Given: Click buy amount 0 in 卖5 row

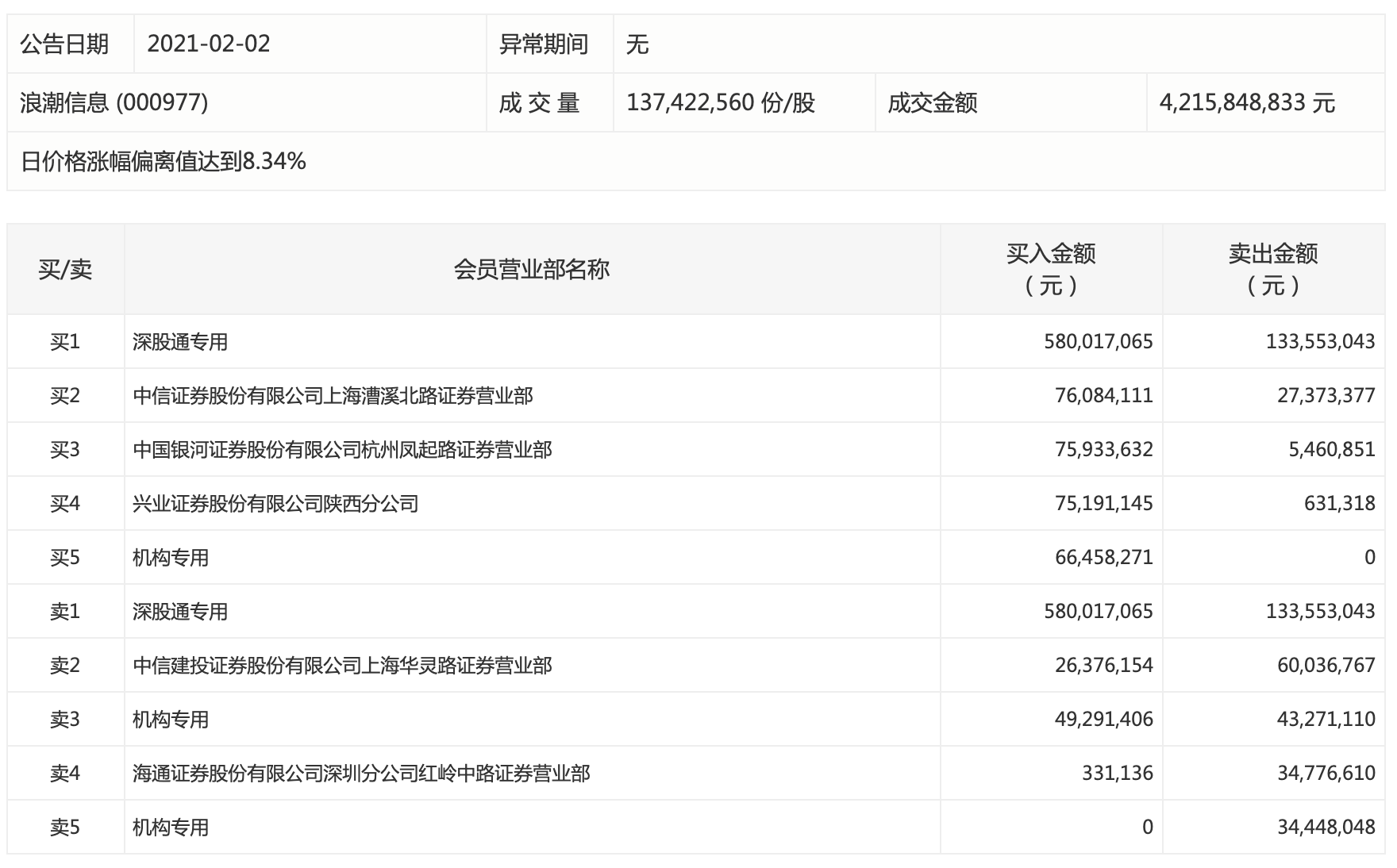Looking at the screenshot, I should click(1148, 827).
